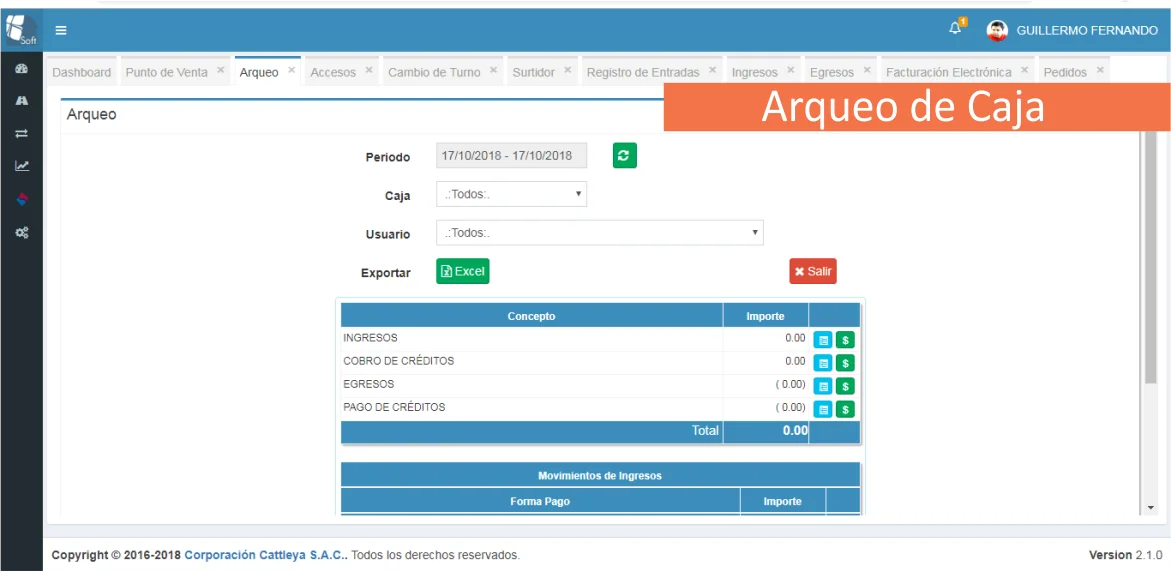Open detail list for COBRO DE CRÉDITOS

pyautogui.click(x=823, y=363)
